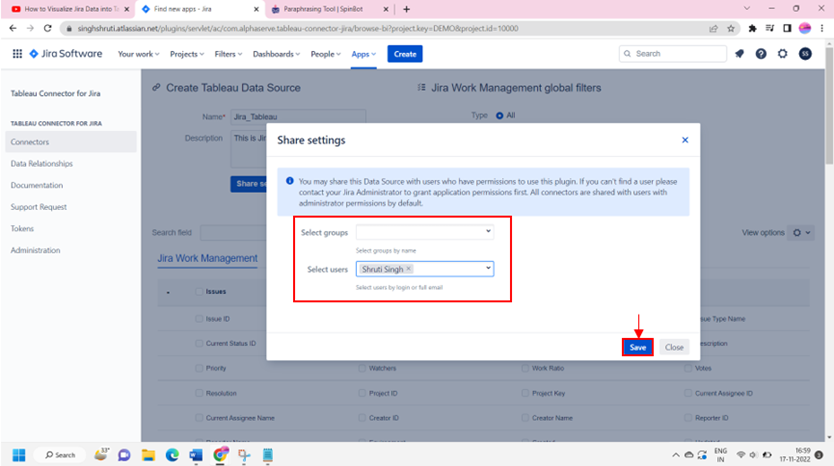Viewport: 834px width, 466px height.
Task: Check the Issue ID checkbox
Action: coord(199,319)
